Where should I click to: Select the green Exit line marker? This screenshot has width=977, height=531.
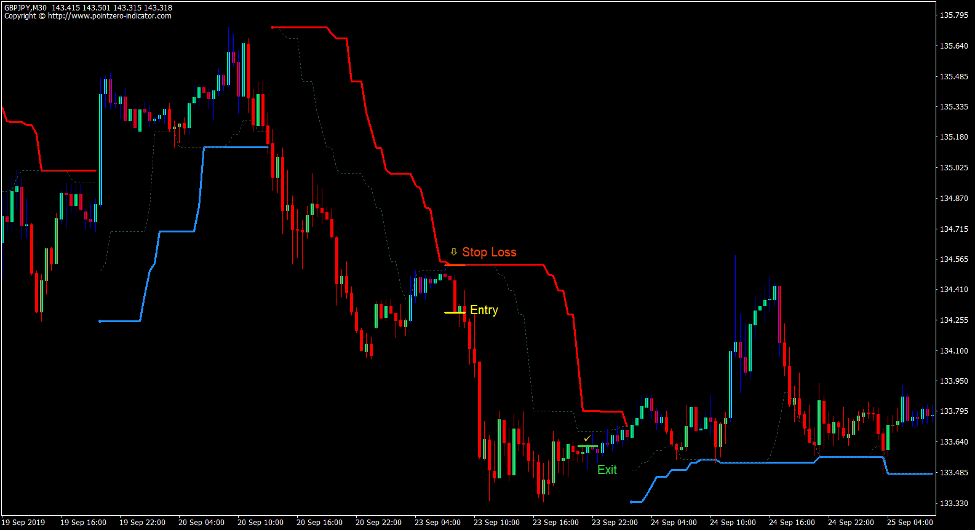coord(586,447)
